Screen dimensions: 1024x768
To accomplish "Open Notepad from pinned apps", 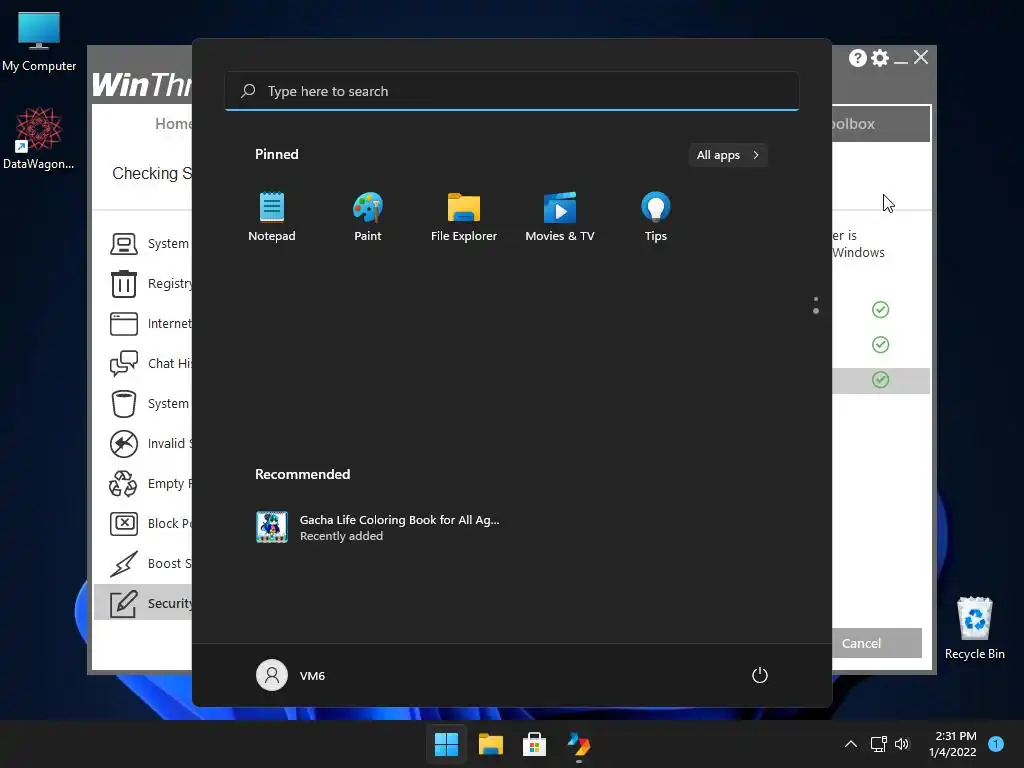I will click(272, 217).
